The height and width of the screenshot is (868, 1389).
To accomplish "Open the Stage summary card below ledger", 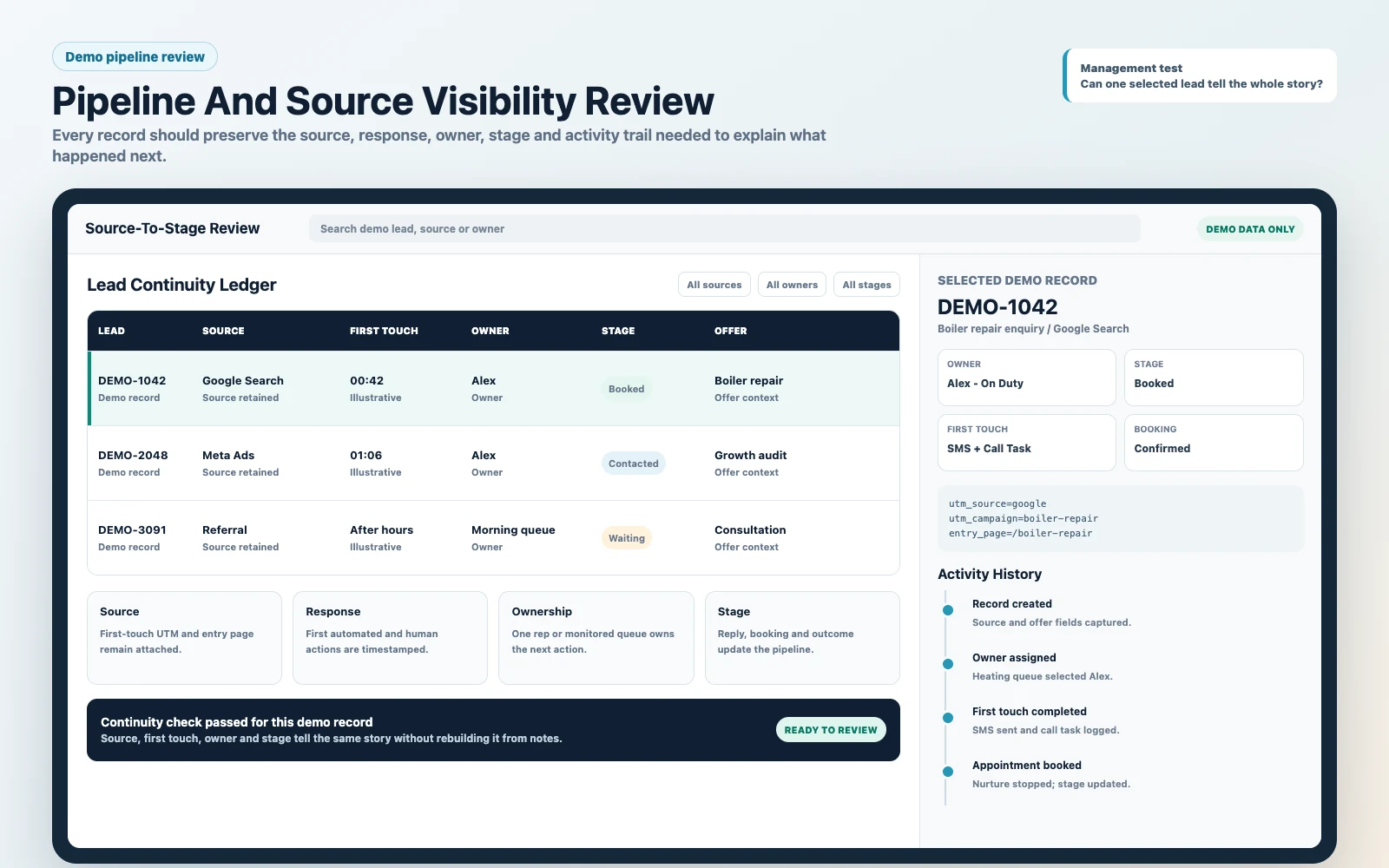I will [802, 638].
